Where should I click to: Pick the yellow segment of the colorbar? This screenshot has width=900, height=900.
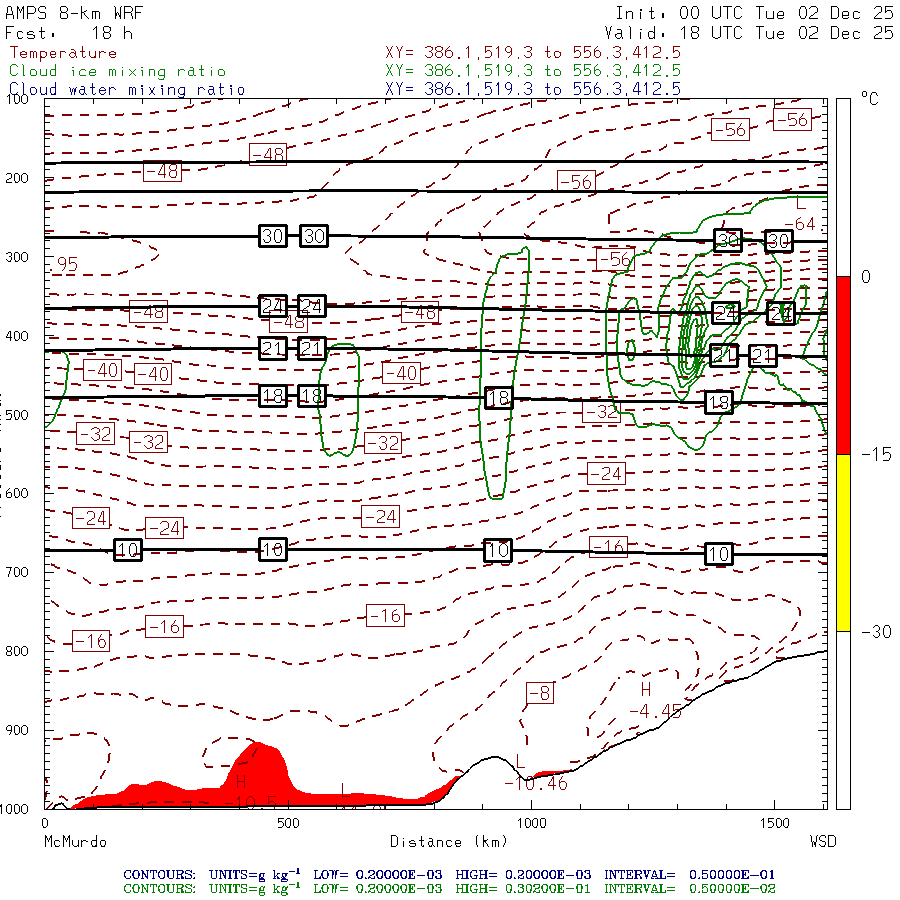click(843, 543)
